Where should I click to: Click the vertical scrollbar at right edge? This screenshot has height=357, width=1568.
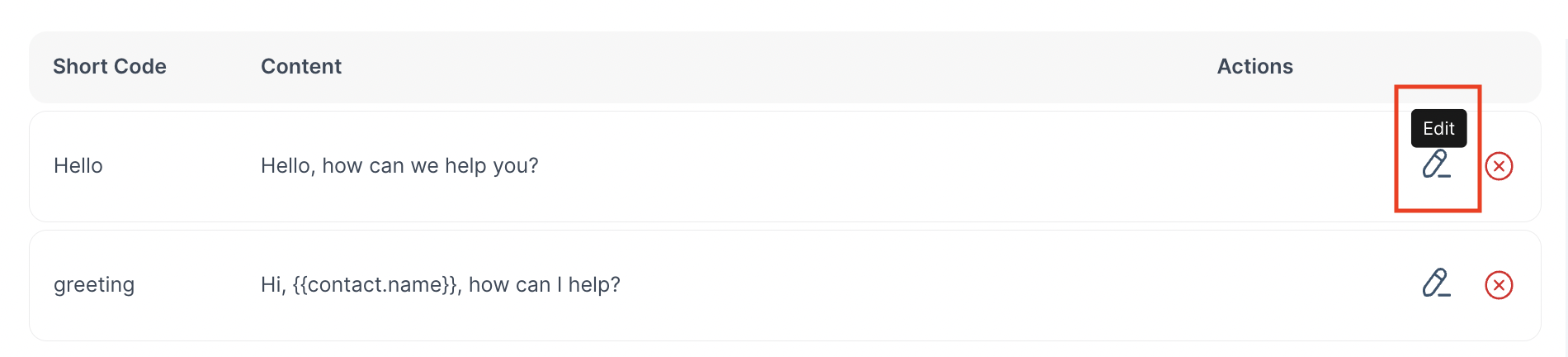1565,178
